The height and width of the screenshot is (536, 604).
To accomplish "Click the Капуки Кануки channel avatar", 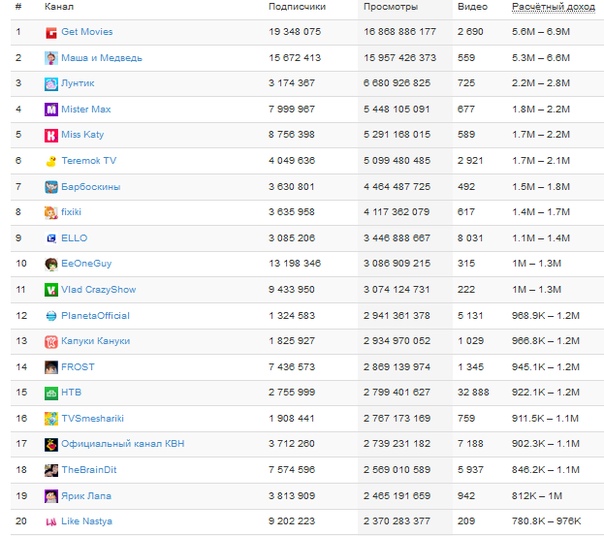I will coord(51,341).
